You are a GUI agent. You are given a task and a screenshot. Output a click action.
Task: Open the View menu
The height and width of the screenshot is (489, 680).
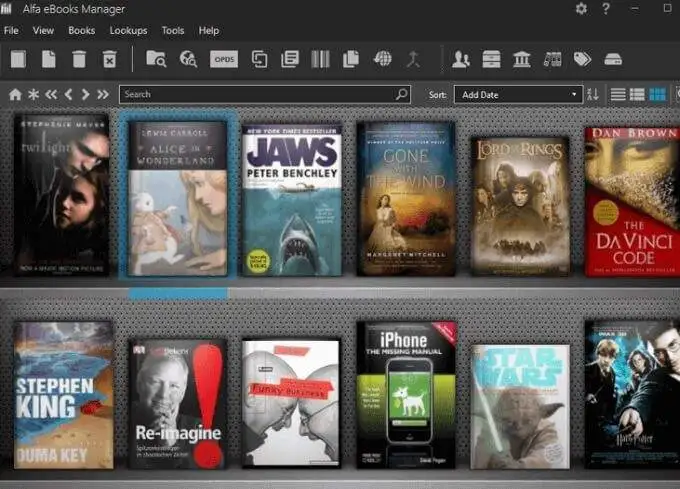[x=43, y=31]
